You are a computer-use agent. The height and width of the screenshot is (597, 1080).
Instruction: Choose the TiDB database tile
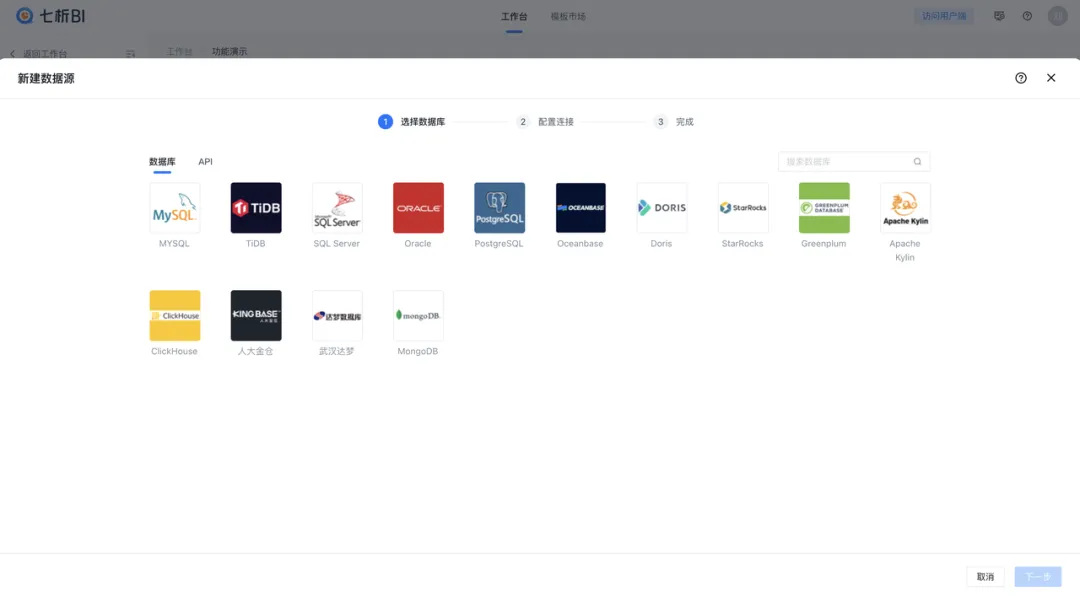256,208
